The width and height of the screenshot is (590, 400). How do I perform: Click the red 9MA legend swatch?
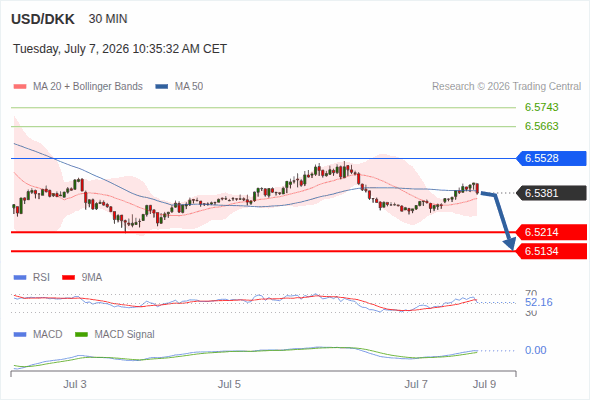point(68,278)
